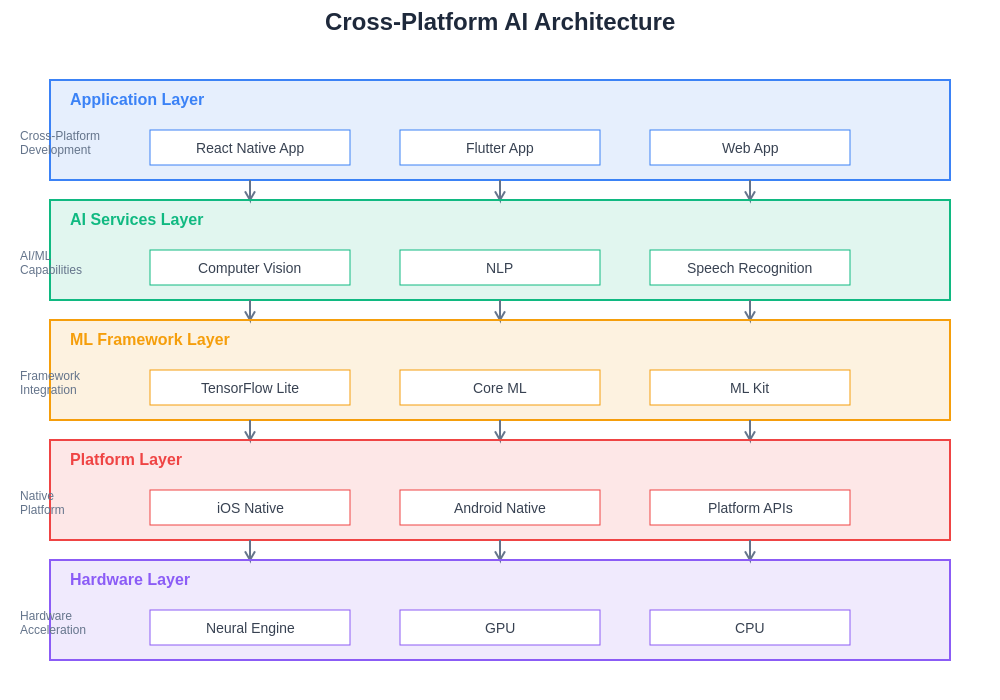
Task: Select the Core ML box
Action: [x=500, y=388]
